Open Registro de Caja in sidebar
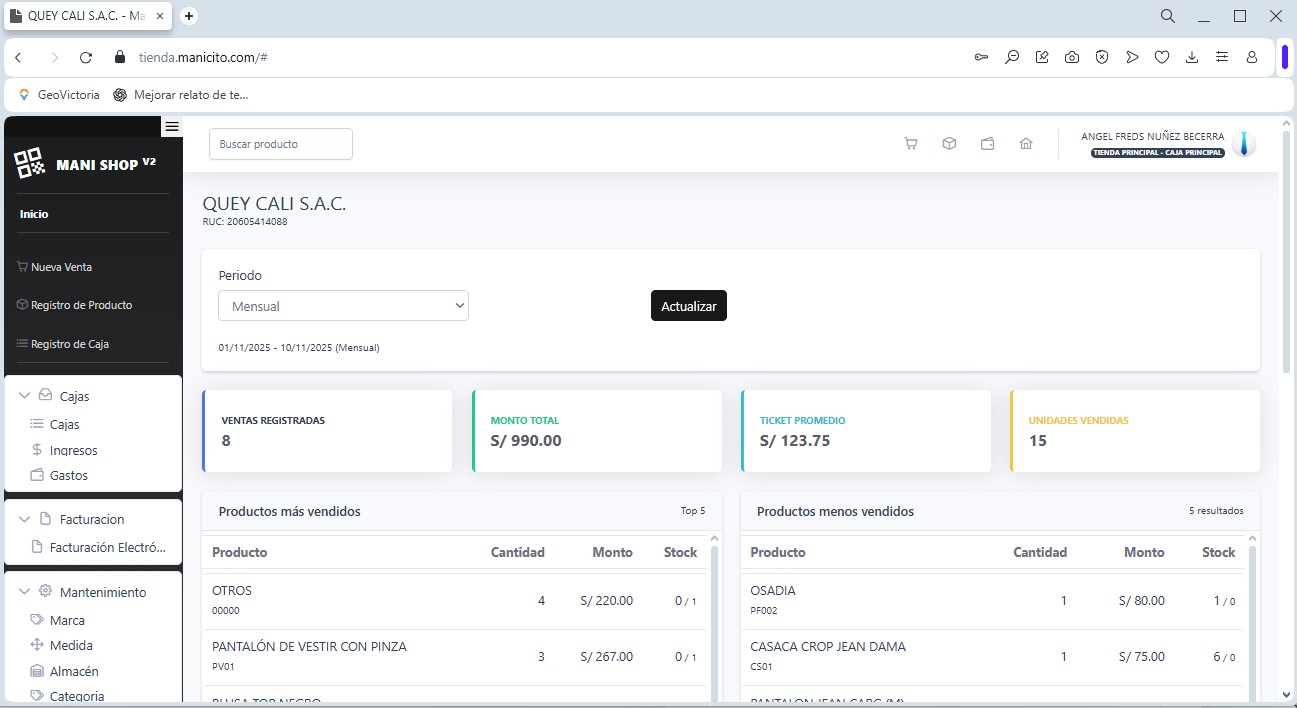The width and height of the screenshot is (1297, 708). pos(69,344)
